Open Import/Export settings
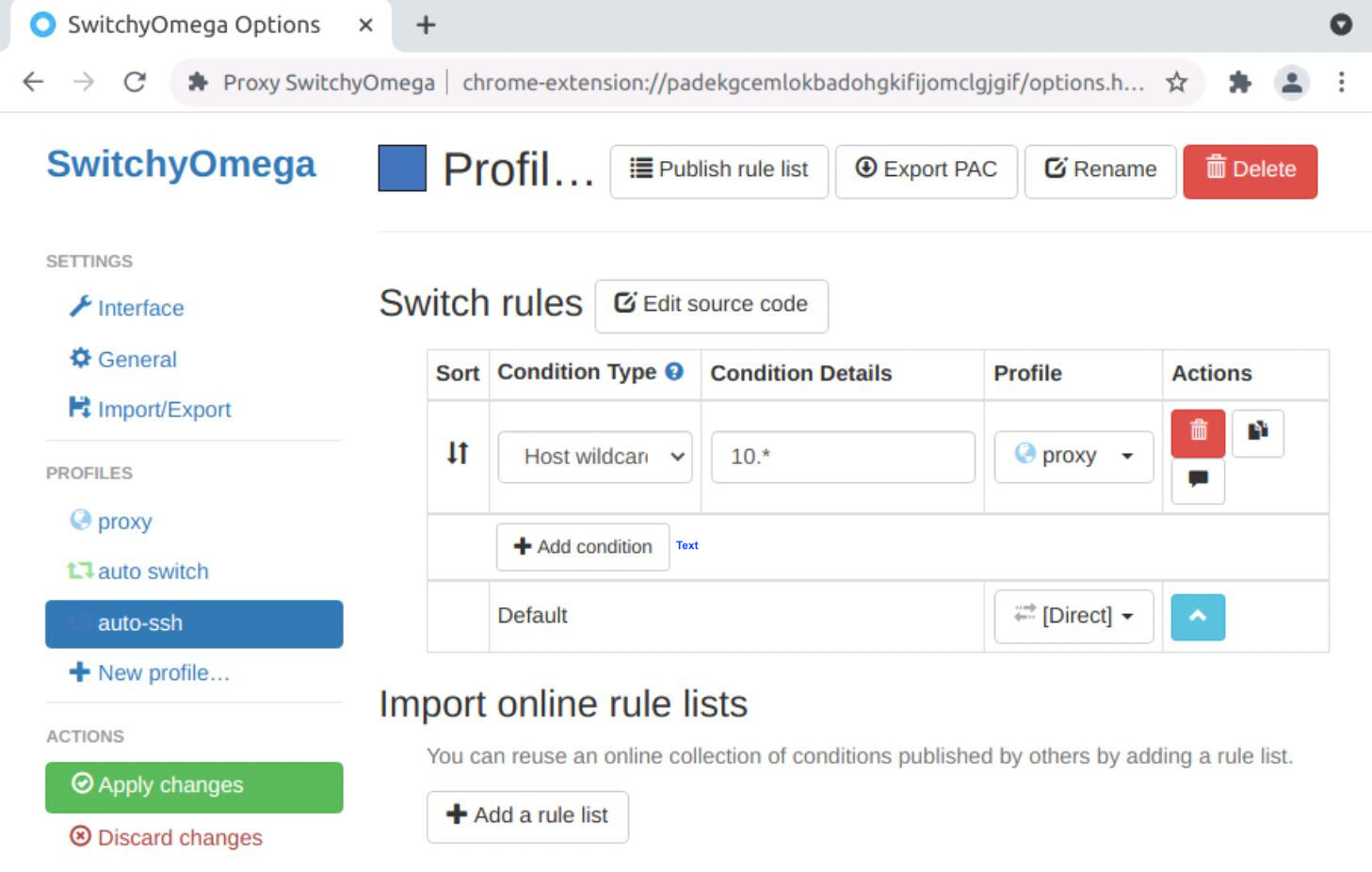 [150, 409]
